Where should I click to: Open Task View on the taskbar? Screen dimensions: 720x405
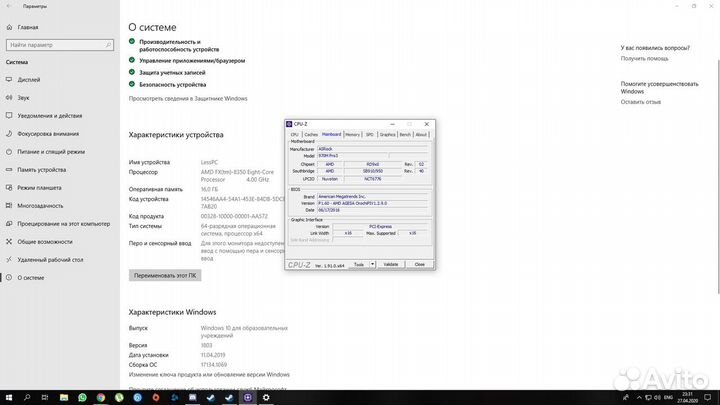(45, 397)
